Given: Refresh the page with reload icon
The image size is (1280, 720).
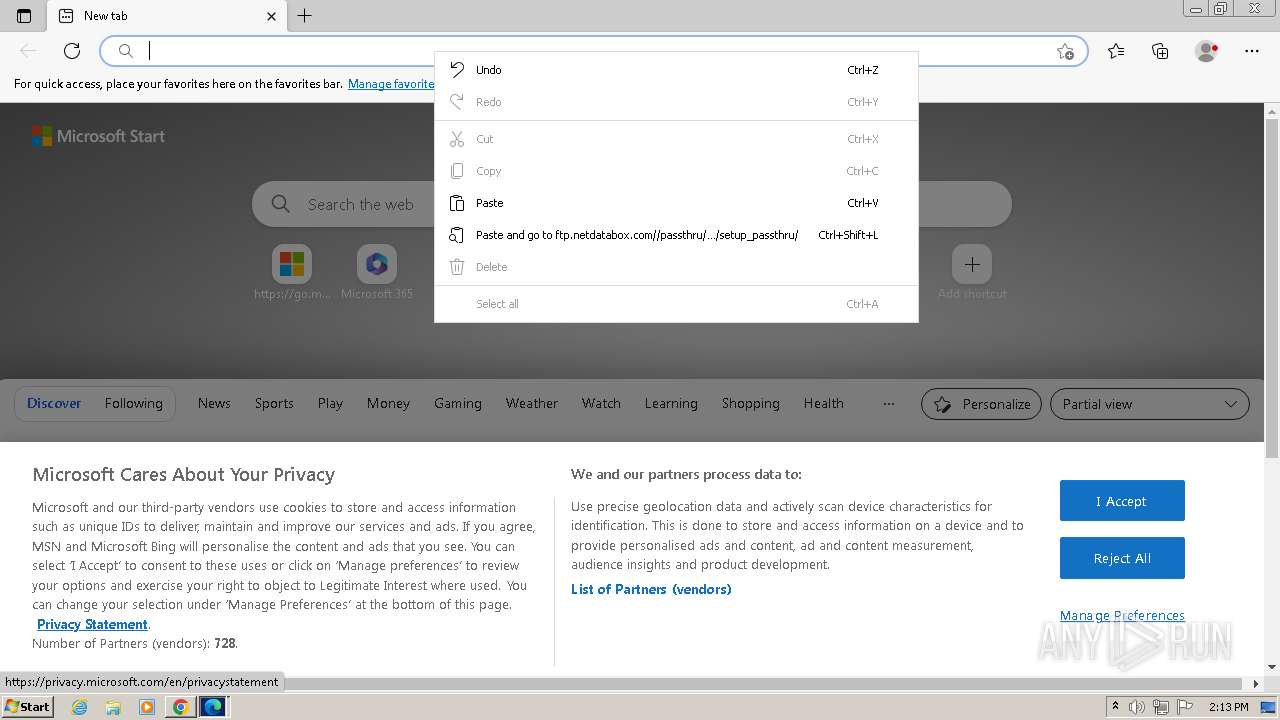Looking at the screenshot, I should tap(72, 51).
